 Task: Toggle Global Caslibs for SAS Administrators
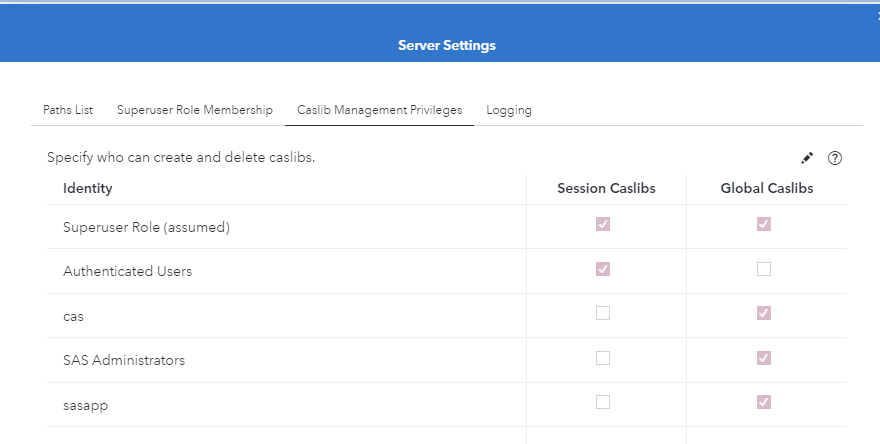coord(764,358)
